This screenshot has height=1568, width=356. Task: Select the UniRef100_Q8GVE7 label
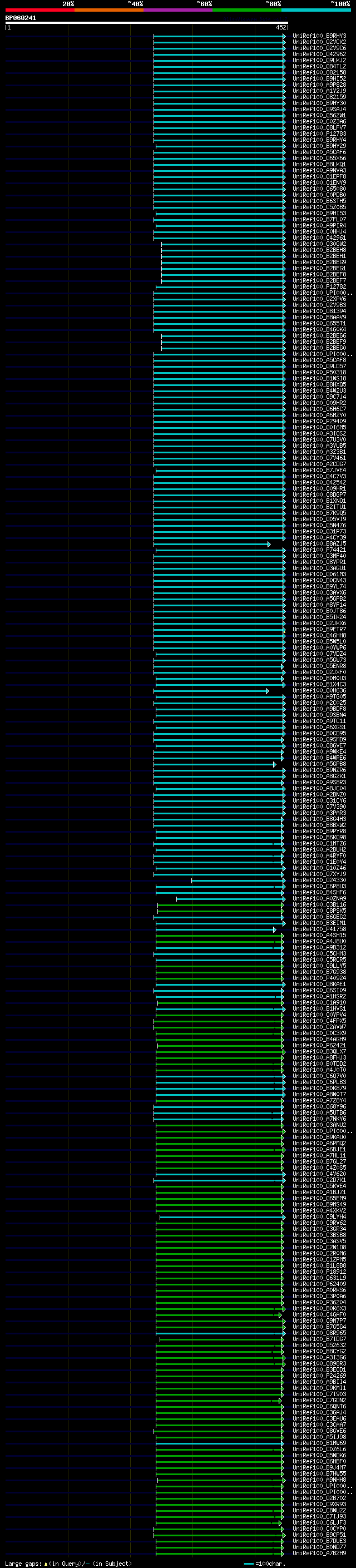coord(319,746)
